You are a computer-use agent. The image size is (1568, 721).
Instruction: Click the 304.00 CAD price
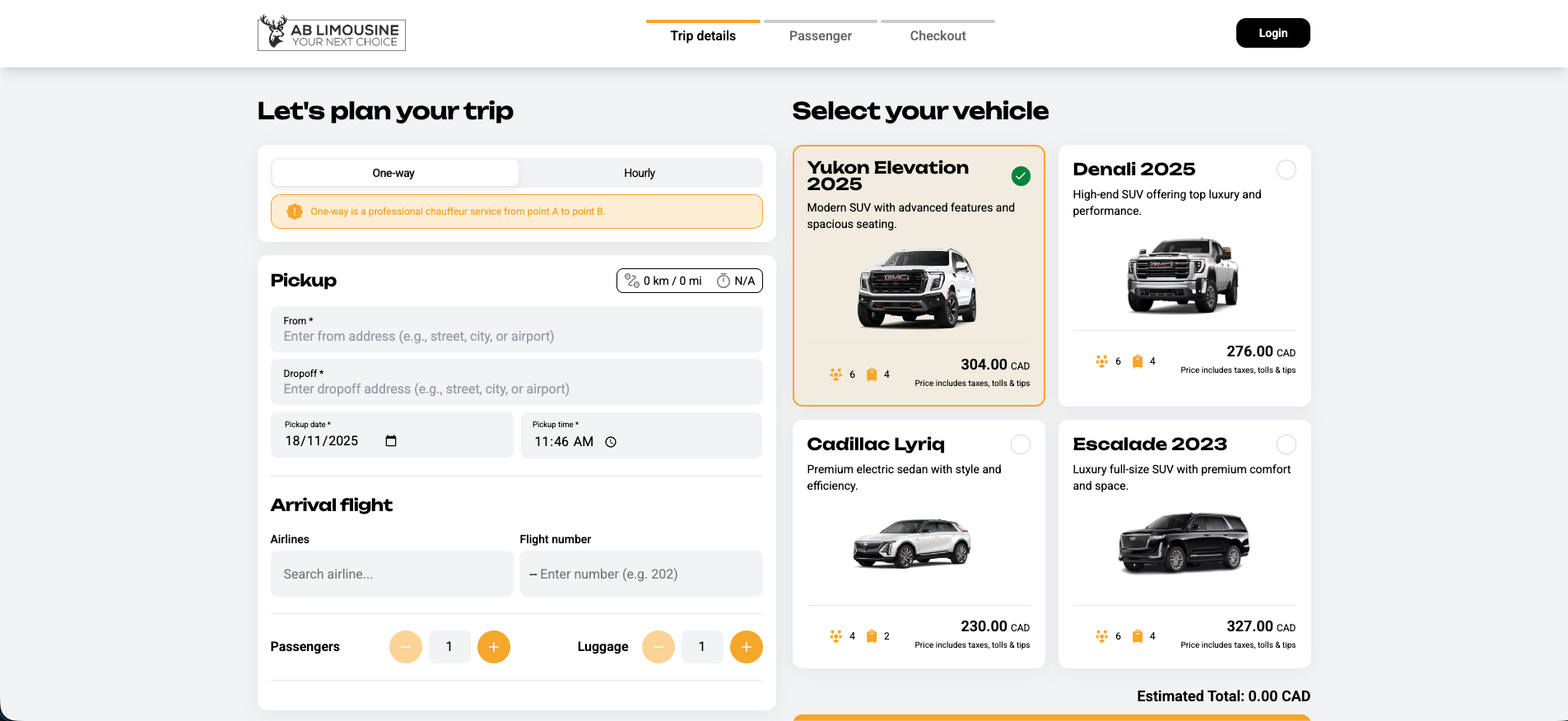[995, 365]
